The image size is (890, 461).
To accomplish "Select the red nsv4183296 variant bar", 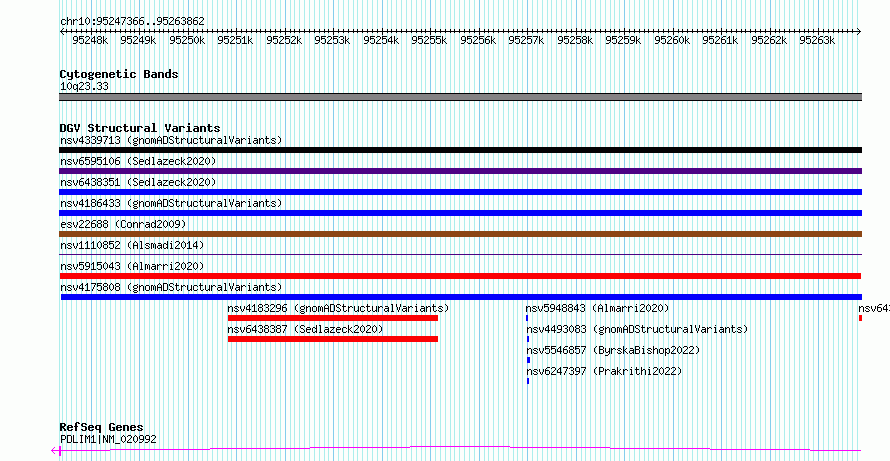I will tap(333, 318).
